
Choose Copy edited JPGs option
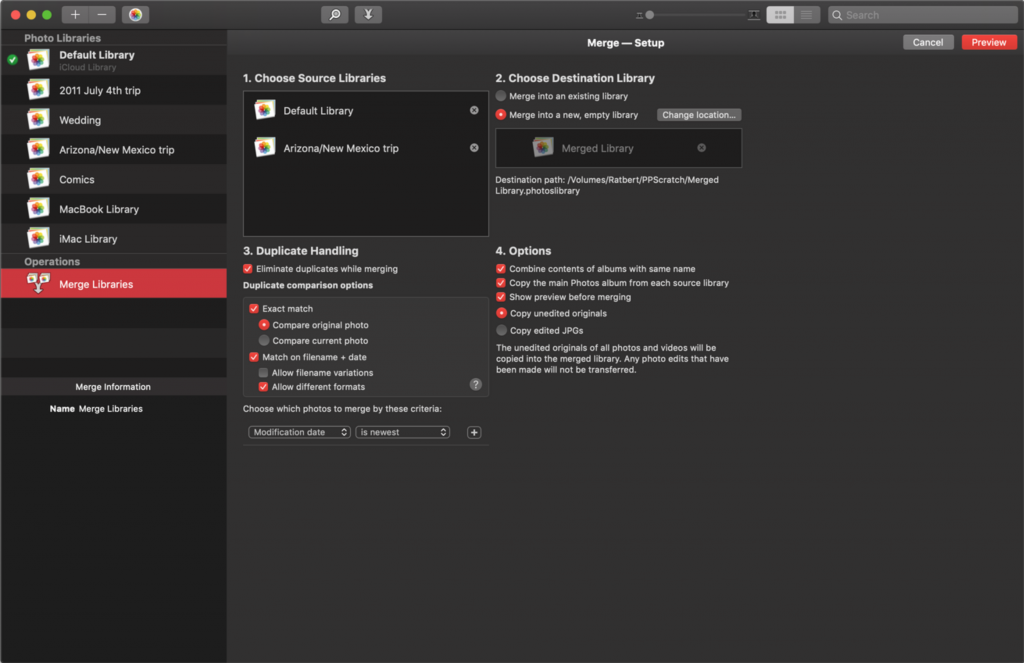tap(501, 330)
